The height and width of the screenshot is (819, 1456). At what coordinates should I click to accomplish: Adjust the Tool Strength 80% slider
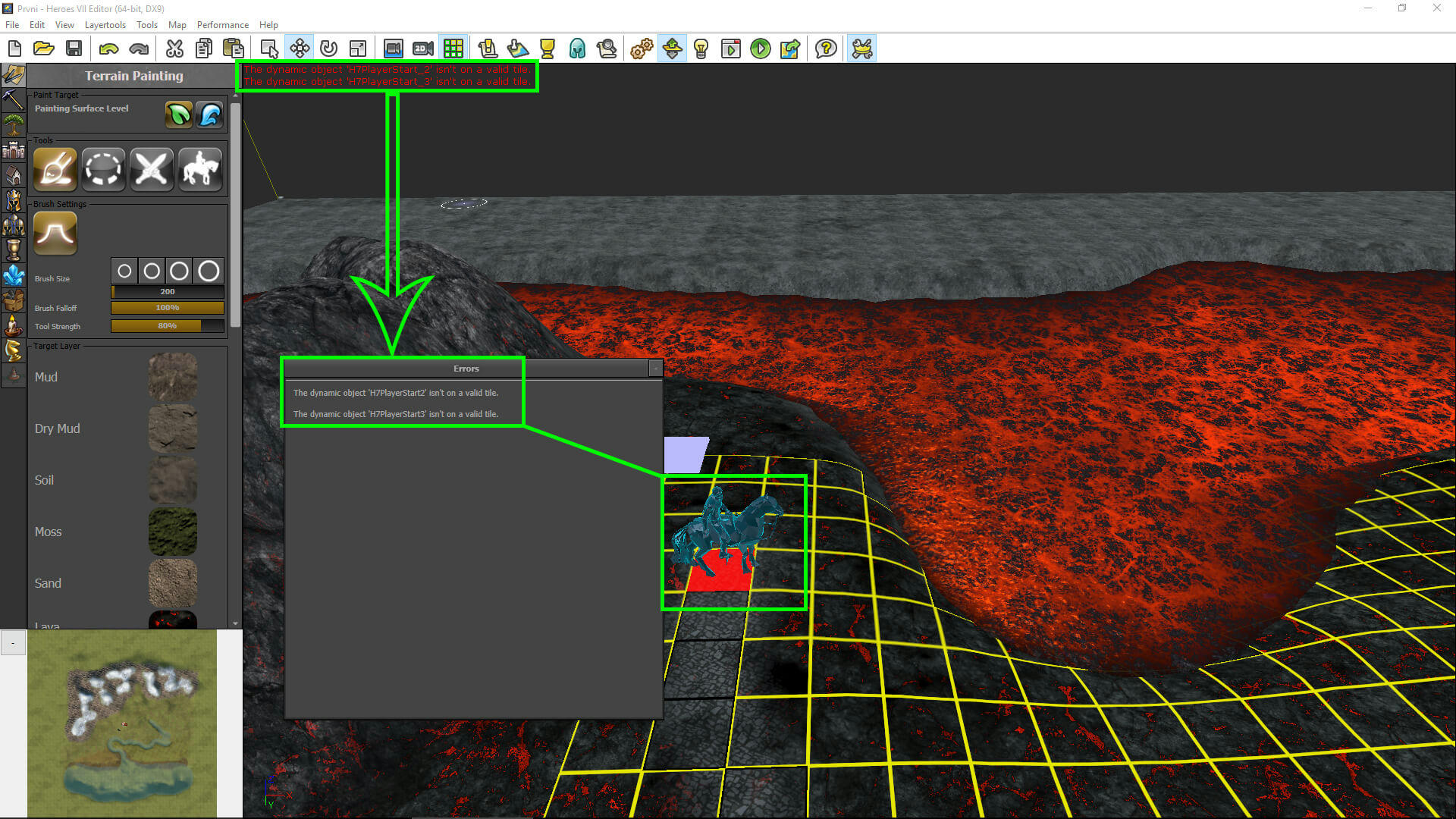click(x=168, y=326)
